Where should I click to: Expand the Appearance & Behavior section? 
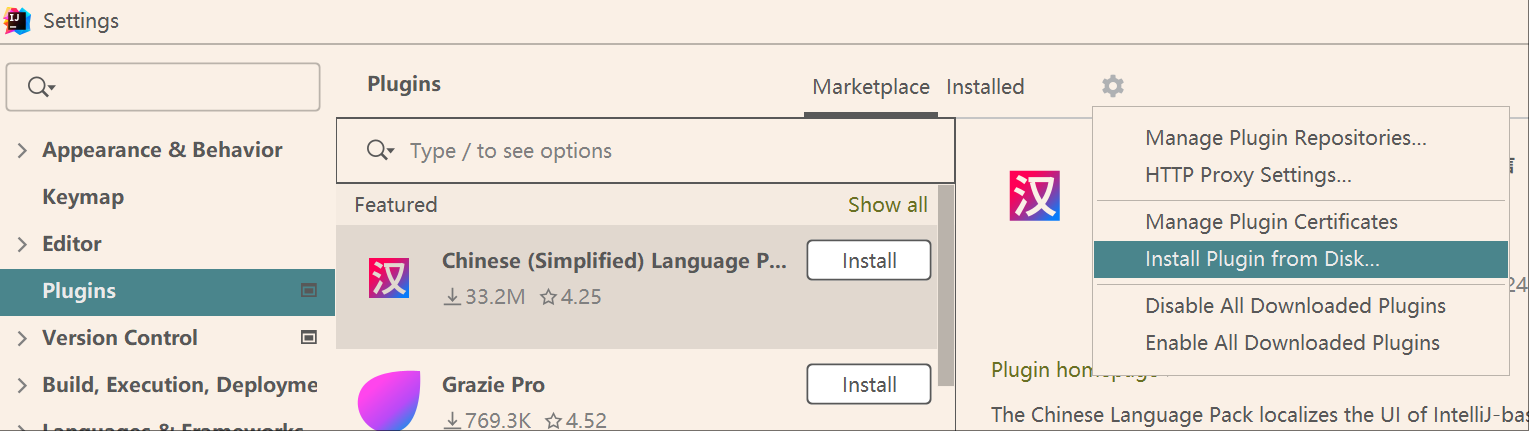point(22,151)
